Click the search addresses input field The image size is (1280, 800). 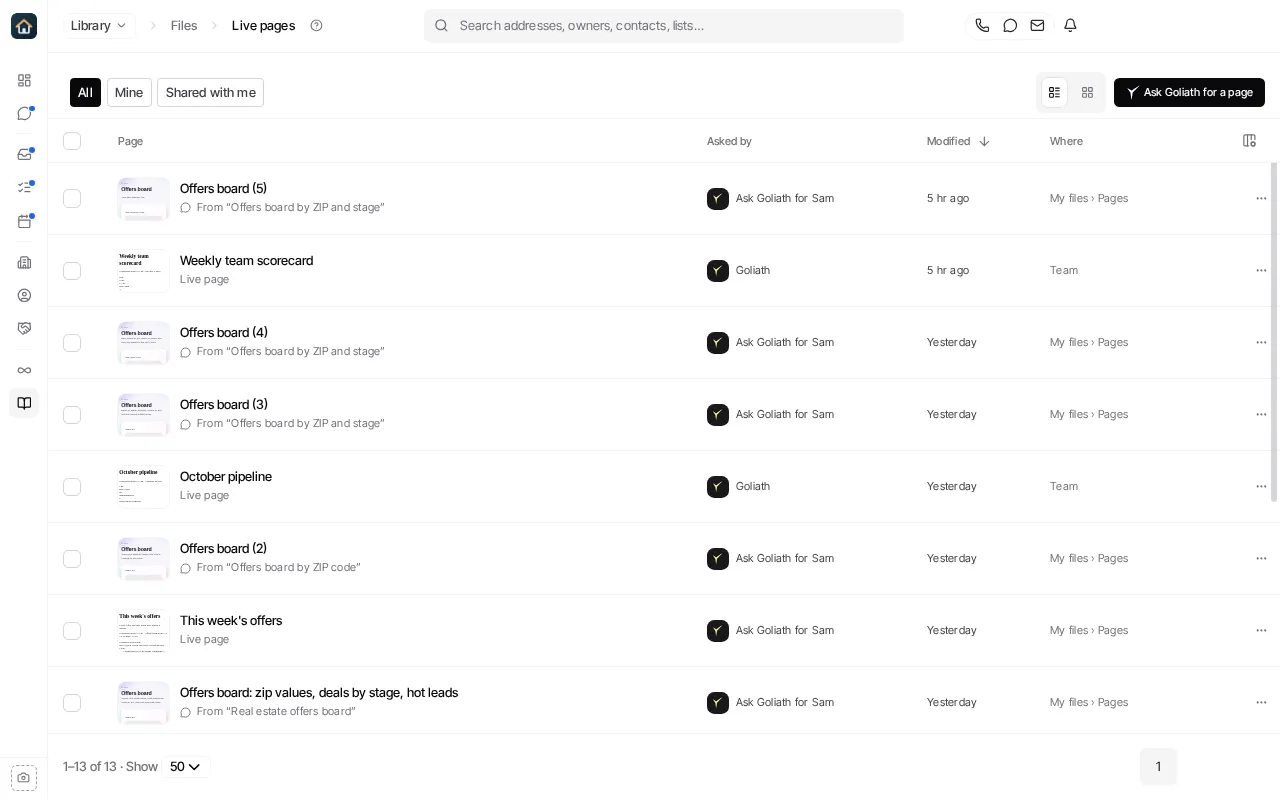[x=664, y=26]
